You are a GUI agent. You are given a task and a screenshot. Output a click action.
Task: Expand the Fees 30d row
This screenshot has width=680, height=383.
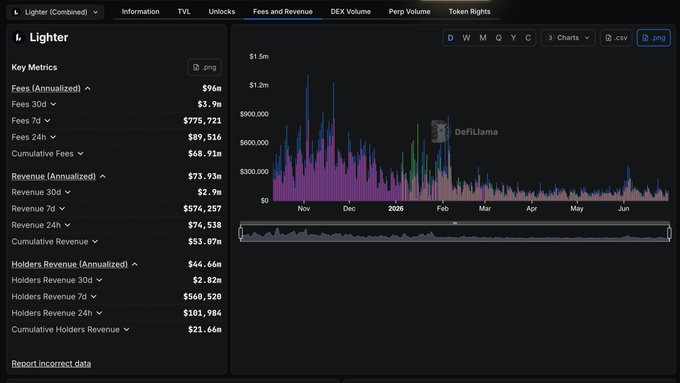pyautogui.click(x=53, y=105)
